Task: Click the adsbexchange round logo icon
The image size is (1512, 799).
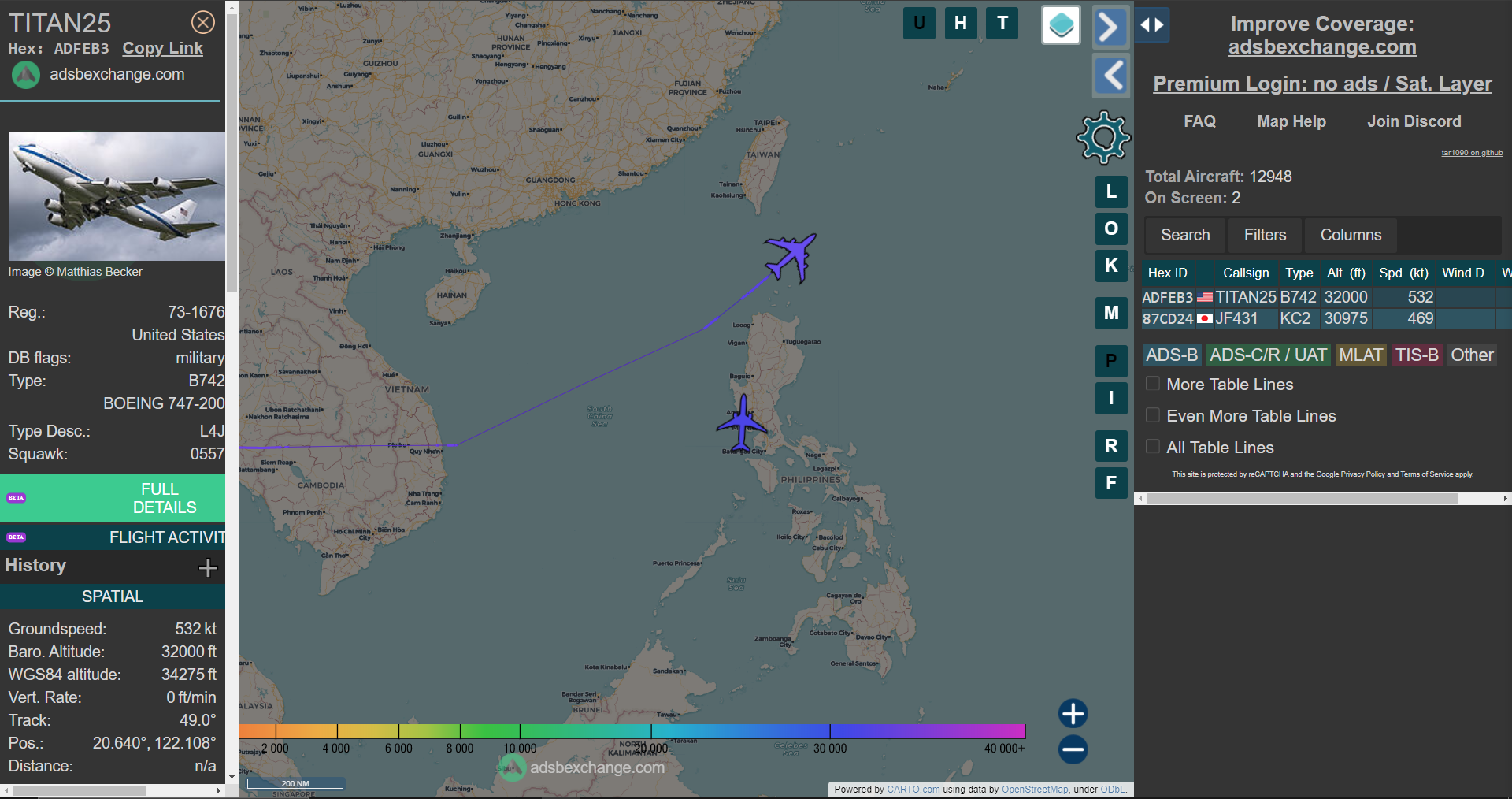Action: click(25, 75)
